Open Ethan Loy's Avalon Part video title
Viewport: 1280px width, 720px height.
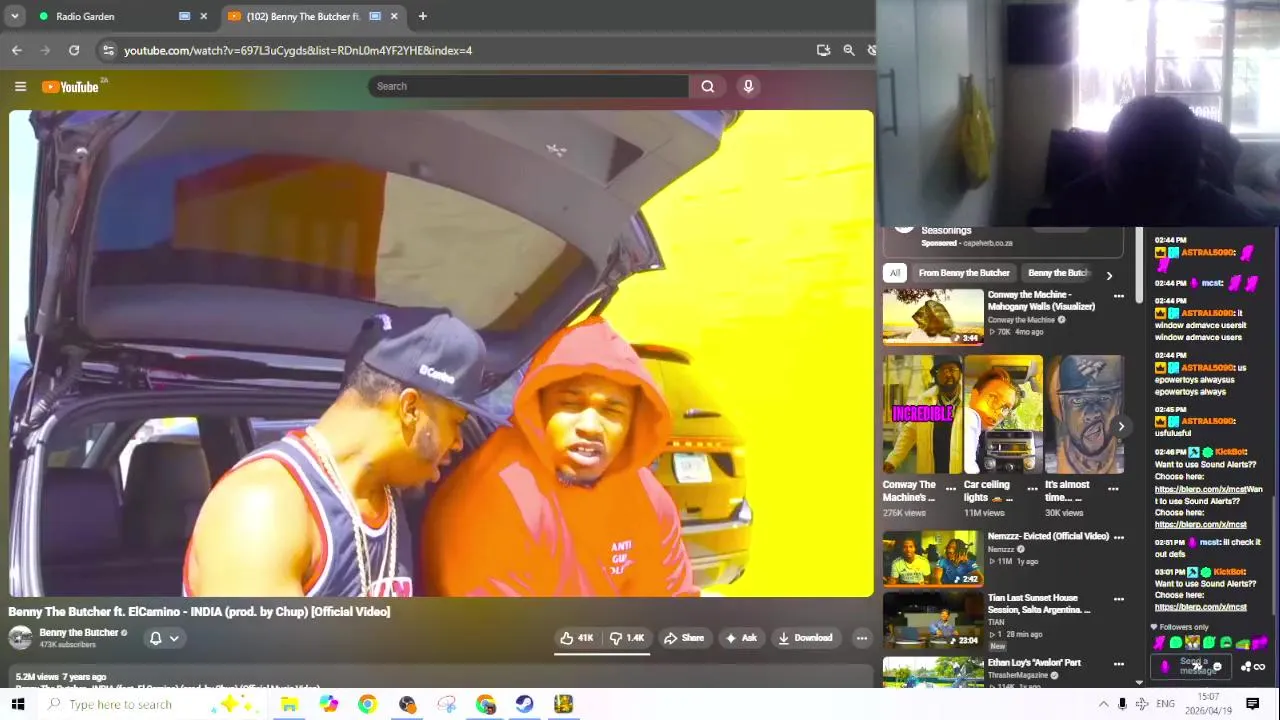[x=1034, y=663]
